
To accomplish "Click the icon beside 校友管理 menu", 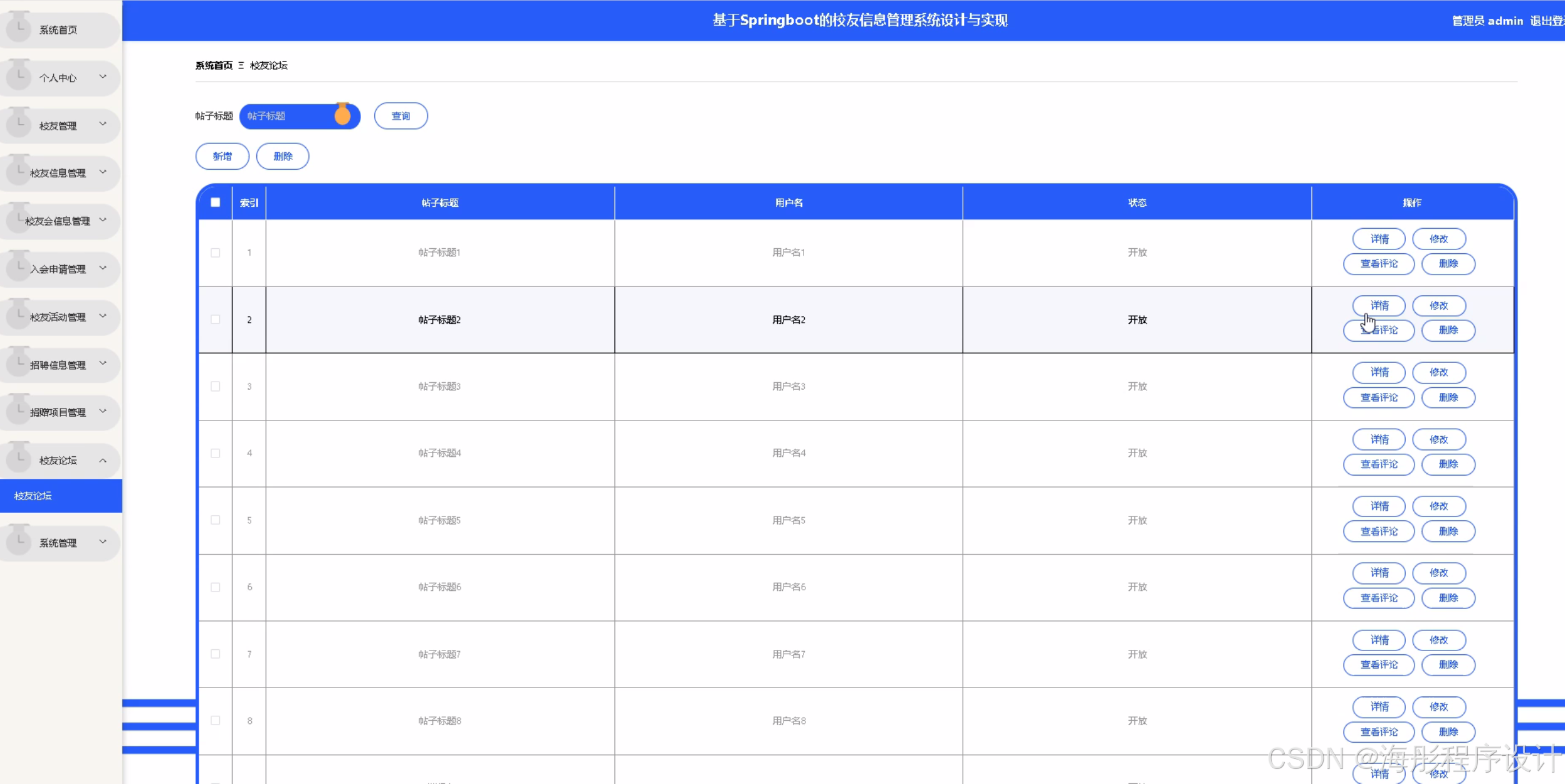I will [x=19, y=124].
